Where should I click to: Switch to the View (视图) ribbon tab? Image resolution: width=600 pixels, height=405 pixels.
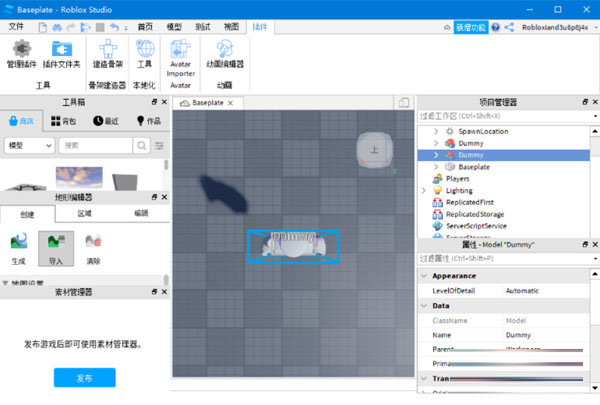coord(232,27)
